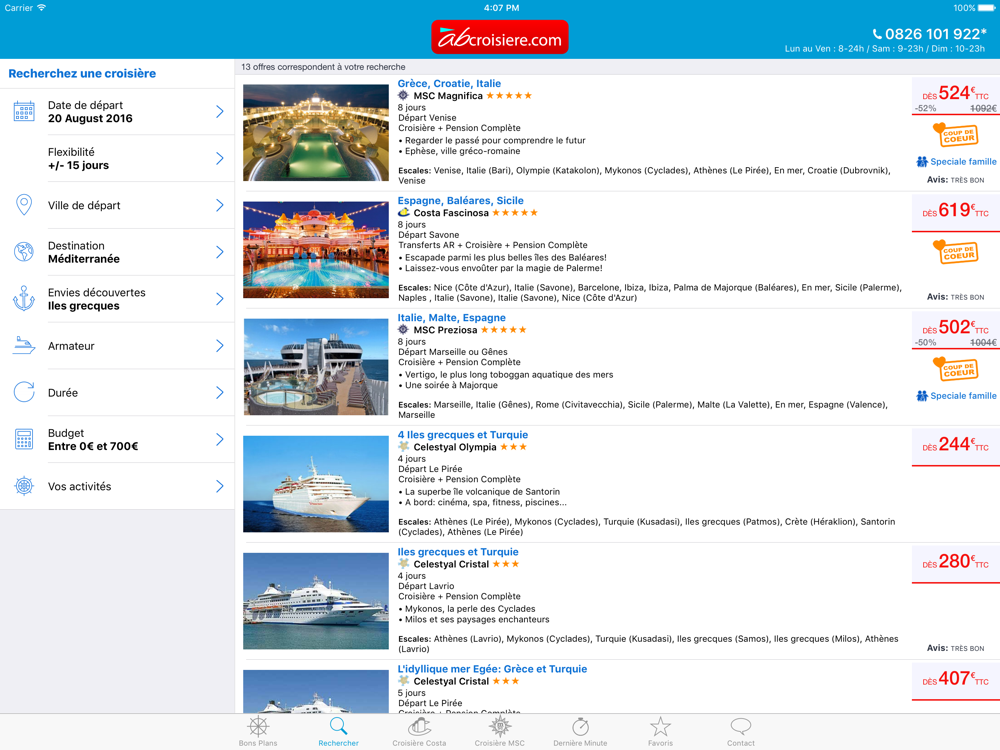Open the Espagne, Baléares, Sicile cruise link
Image resolution: width=1000 pixels, height=750 pixels.
click(x=460, y=200)
